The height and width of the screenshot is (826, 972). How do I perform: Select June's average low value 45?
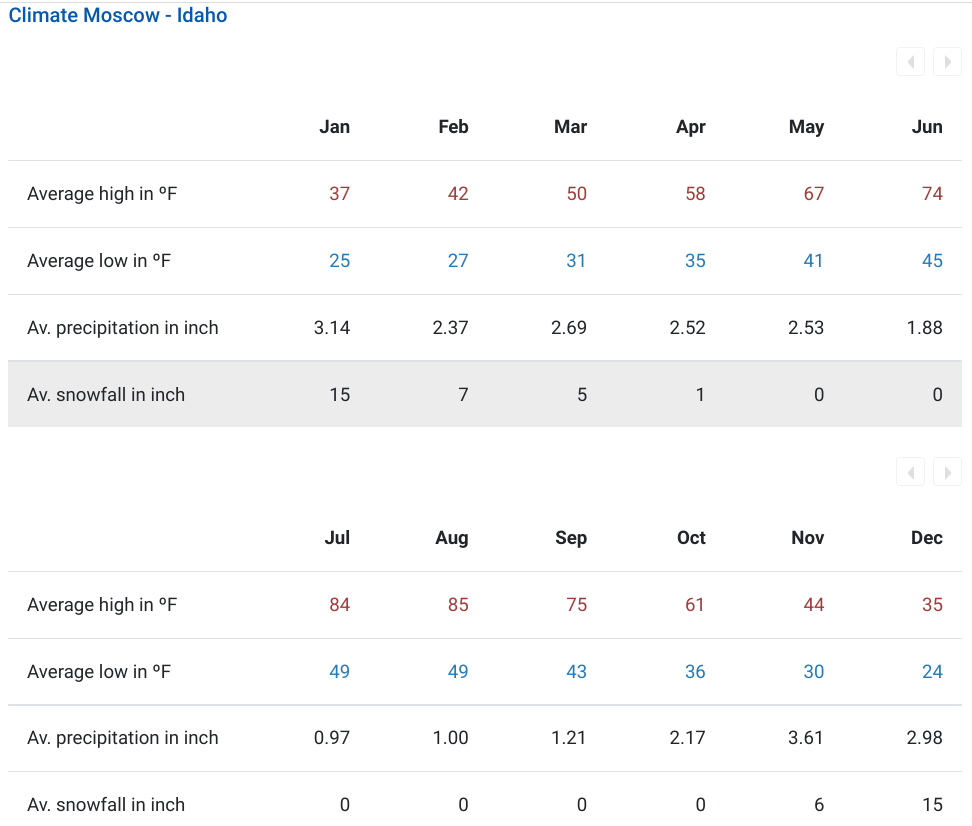point(932,261)
